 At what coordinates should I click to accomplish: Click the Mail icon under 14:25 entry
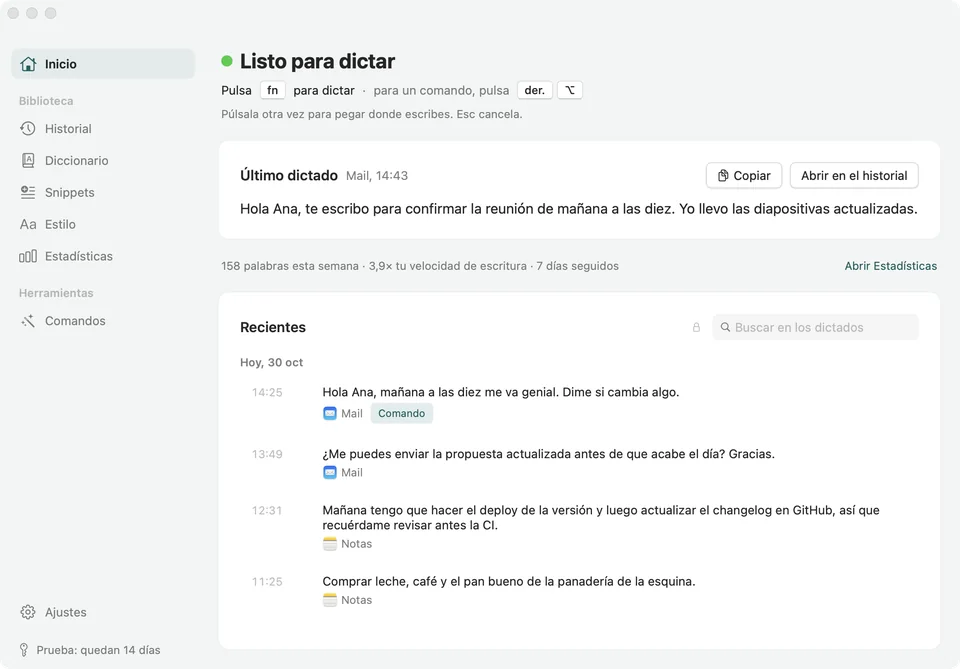point(330,413)
